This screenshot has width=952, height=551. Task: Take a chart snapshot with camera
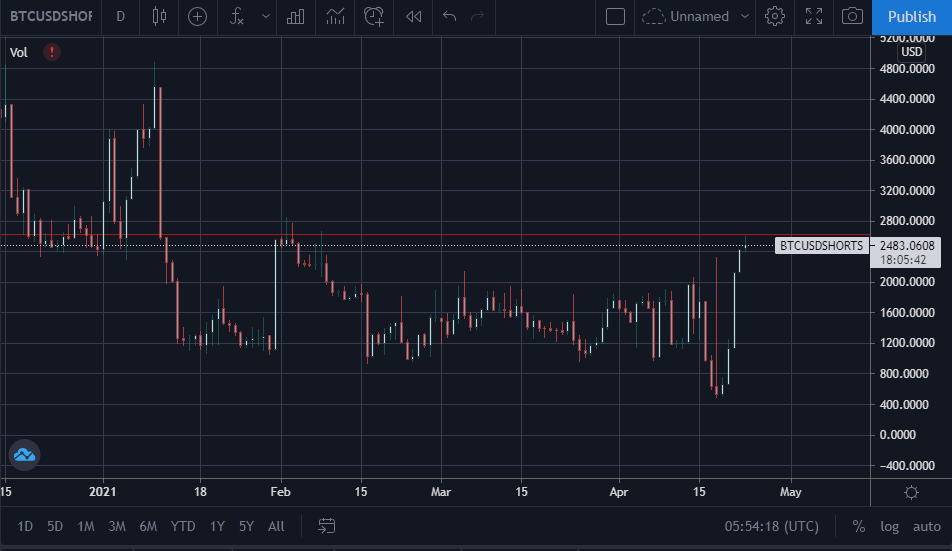pos(852,16)
